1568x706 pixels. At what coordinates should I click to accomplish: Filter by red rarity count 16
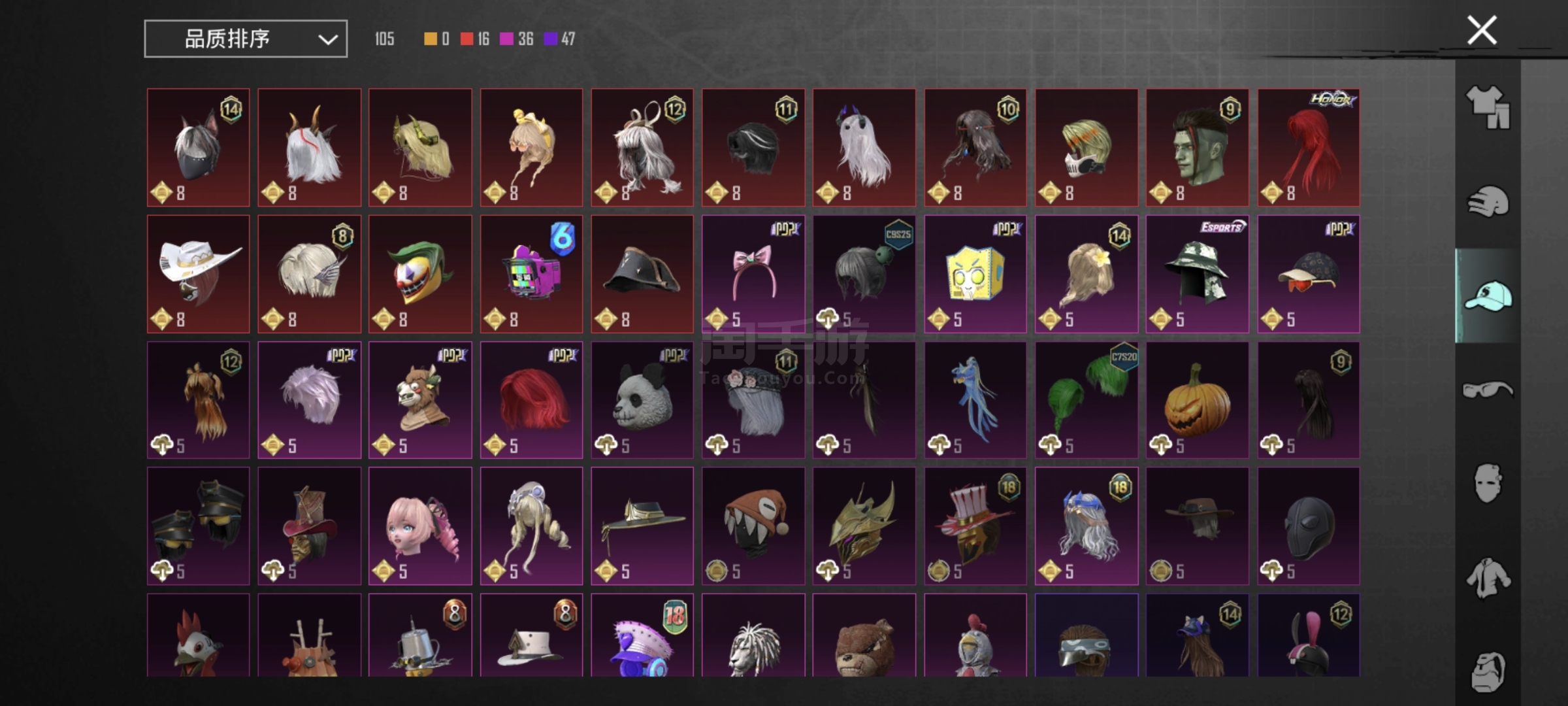(475, 39)
